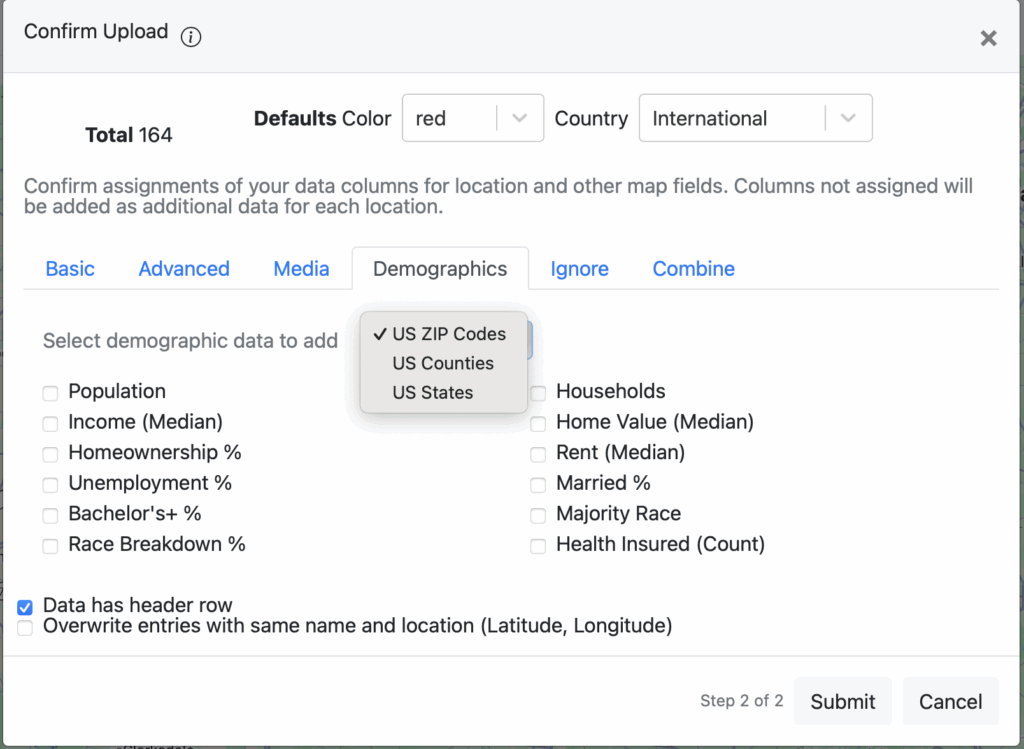Screen dimensions: 1024x749
Task: Click the Submit button
Action: coord(842,701)
